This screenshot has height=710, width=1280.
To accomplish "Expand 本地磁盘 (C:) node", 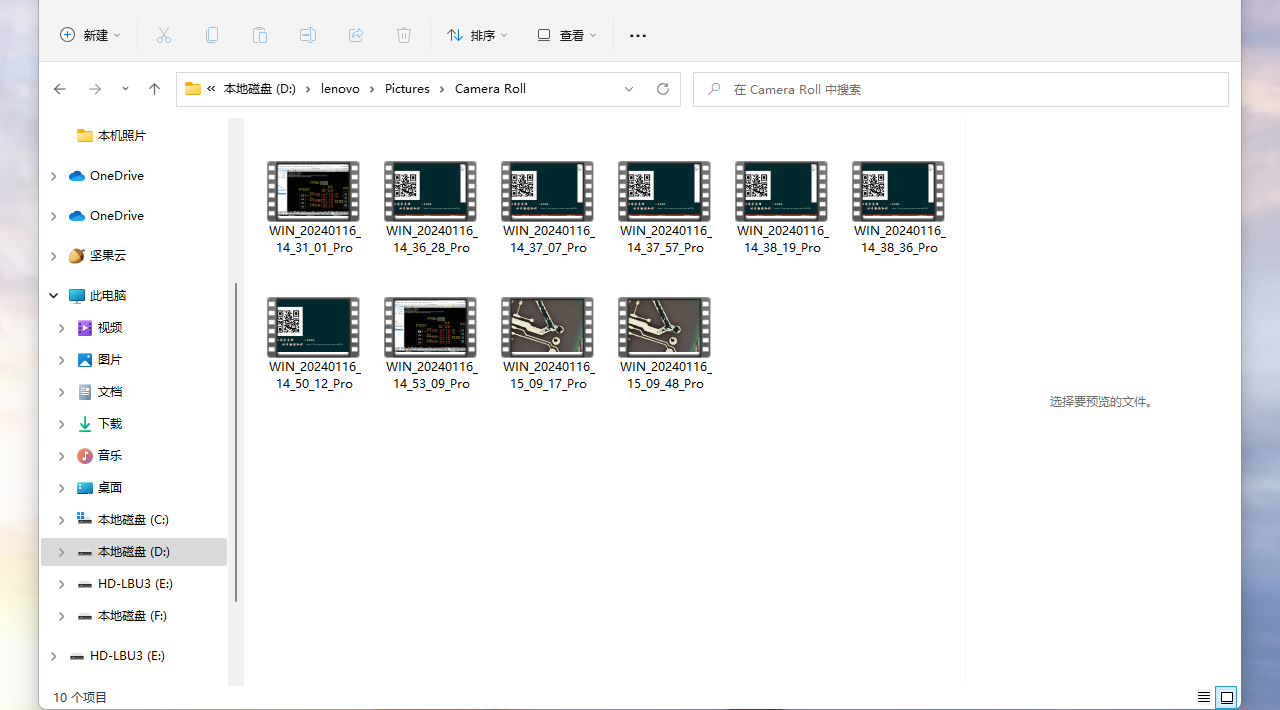I will (x=61, y=520).
